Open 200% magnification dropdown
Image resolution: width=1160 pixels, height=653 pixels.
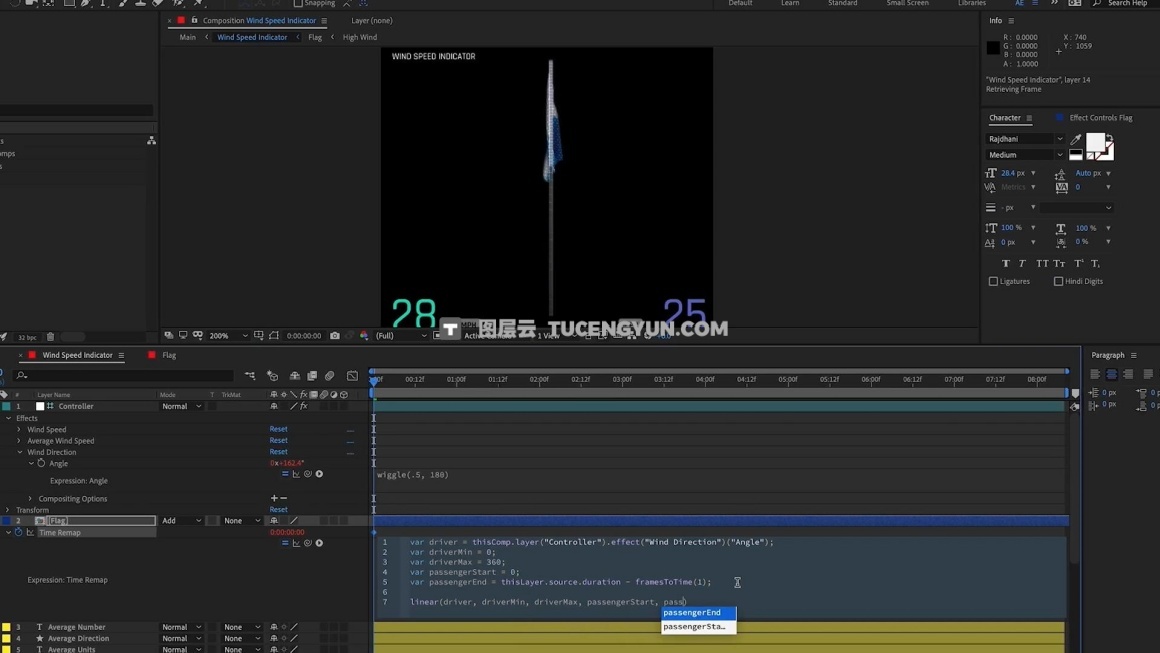tap(228, 336)
